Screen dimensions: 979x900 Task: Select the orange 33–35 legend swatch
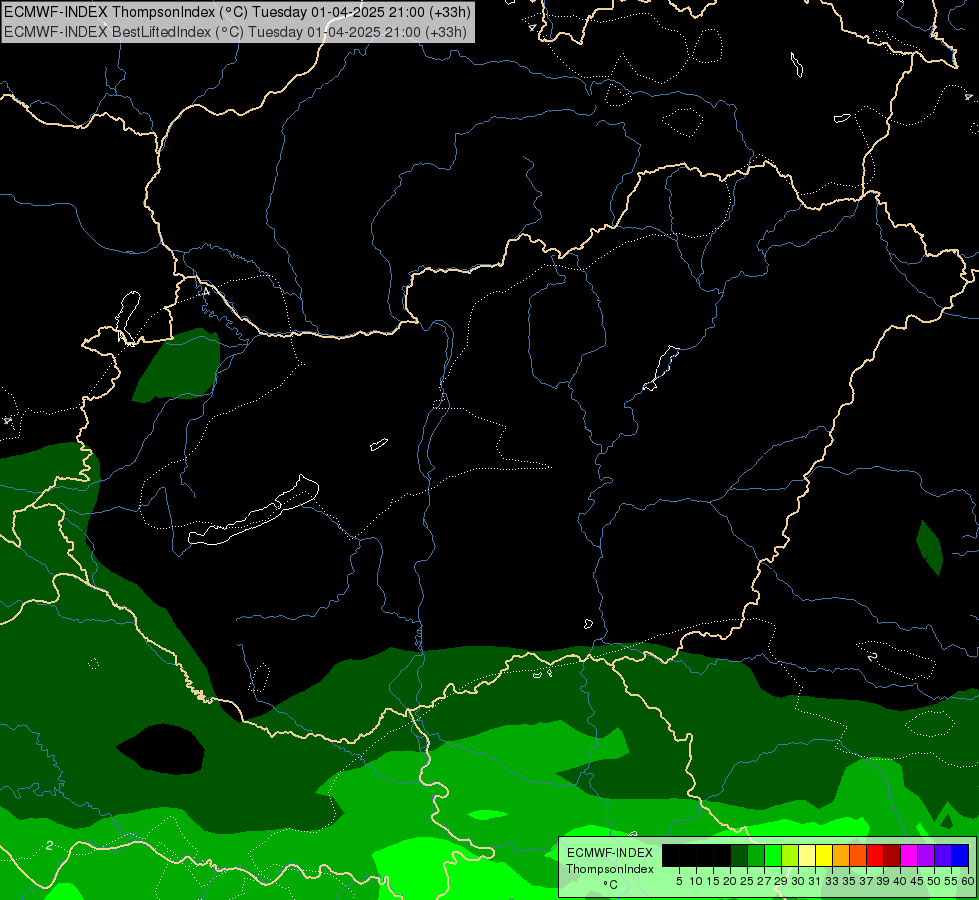(841, 855)
